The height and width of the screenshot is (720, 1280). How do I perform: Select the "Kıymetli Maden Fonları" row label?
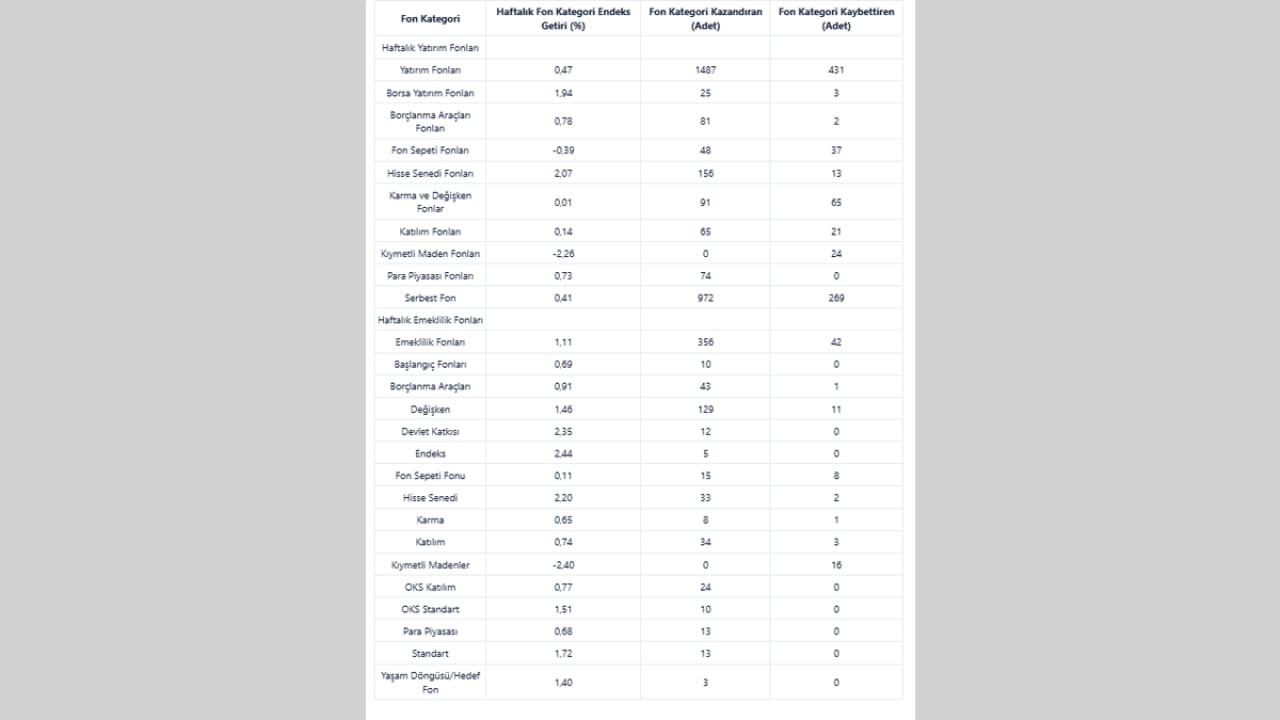430,254
